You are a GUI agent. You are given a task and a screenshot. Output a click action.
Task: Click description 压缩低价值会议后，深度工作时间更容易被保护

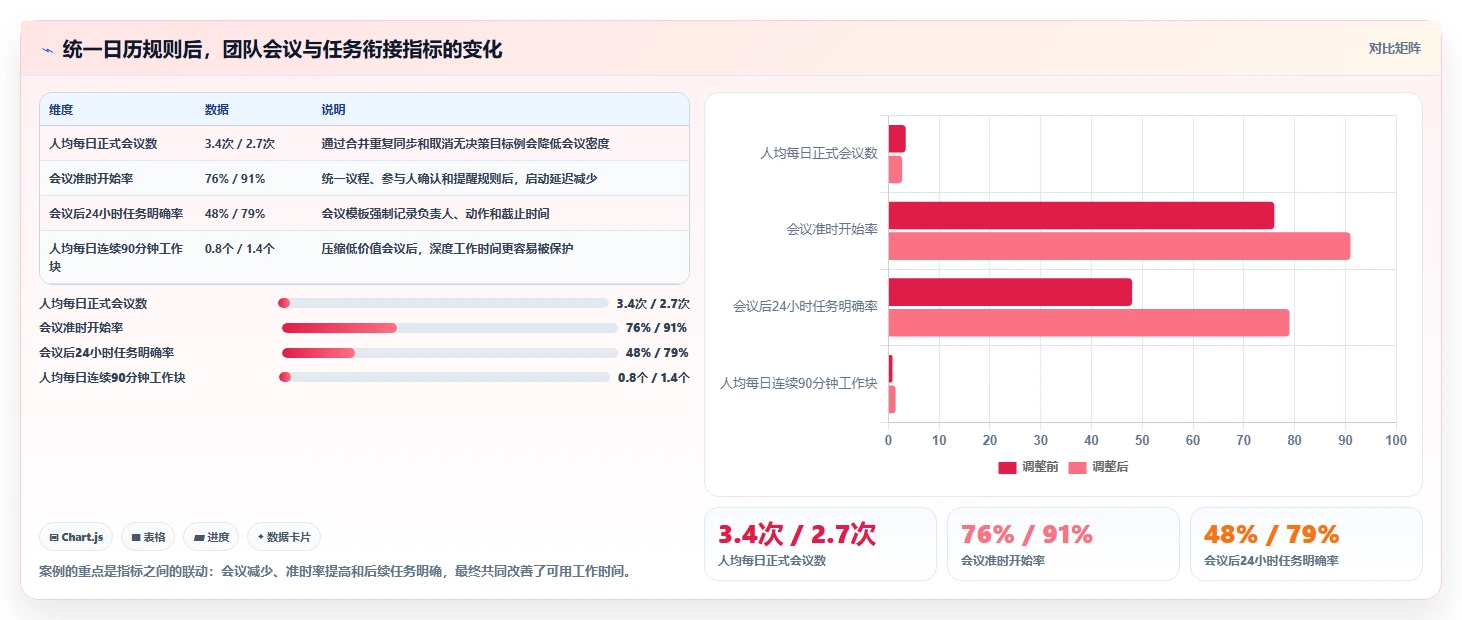447,248
